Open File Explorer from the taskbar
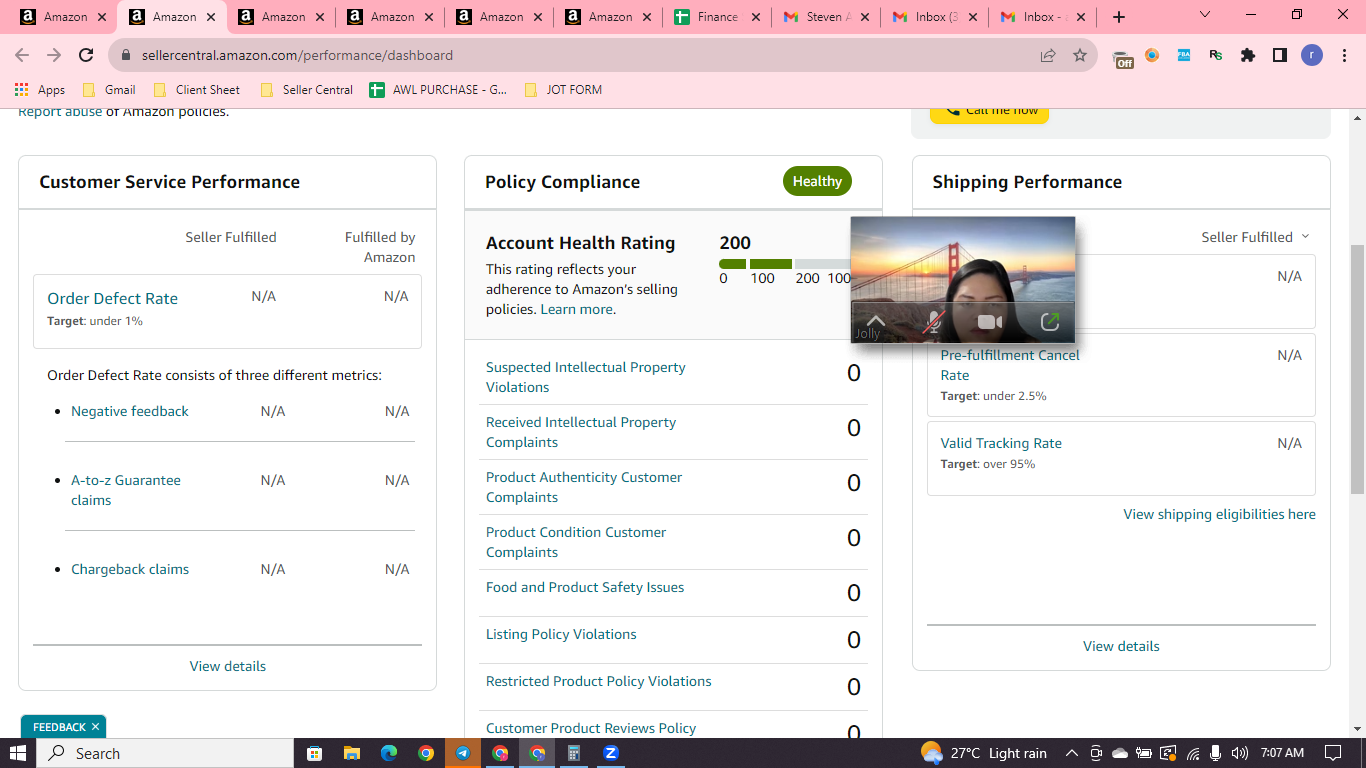This screenshot has height=768, width=1366. 351,753
